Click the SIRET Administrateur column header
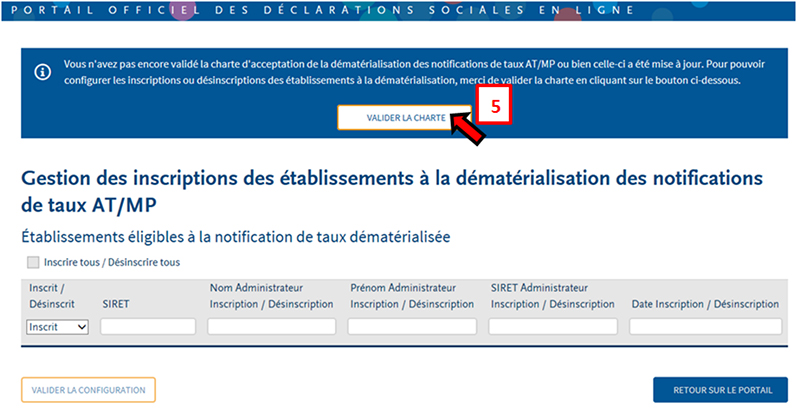Image resolution: width=800 pixels, height=411 pixels. tap(553, 296)
